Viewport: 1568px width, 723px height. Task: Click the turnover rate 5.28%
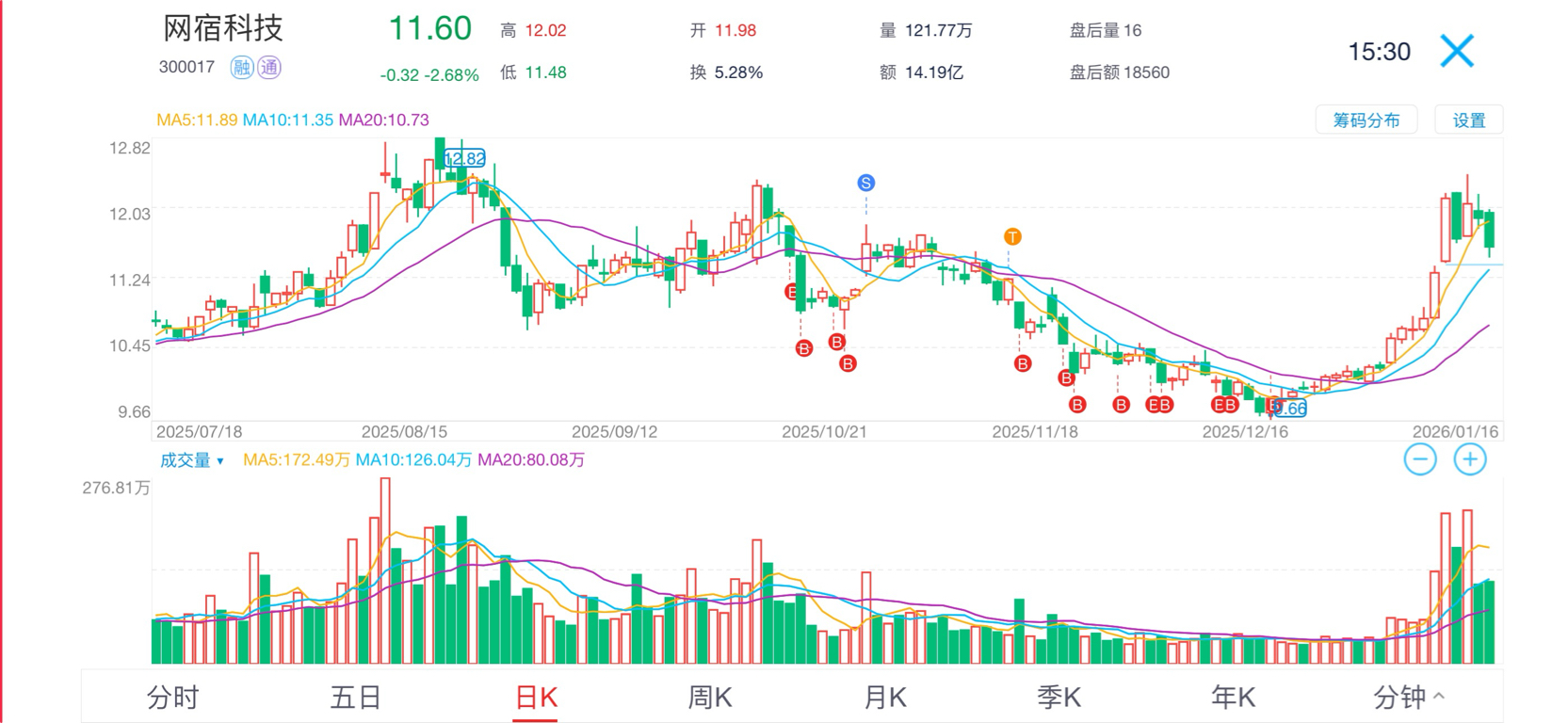pos(738,72)
